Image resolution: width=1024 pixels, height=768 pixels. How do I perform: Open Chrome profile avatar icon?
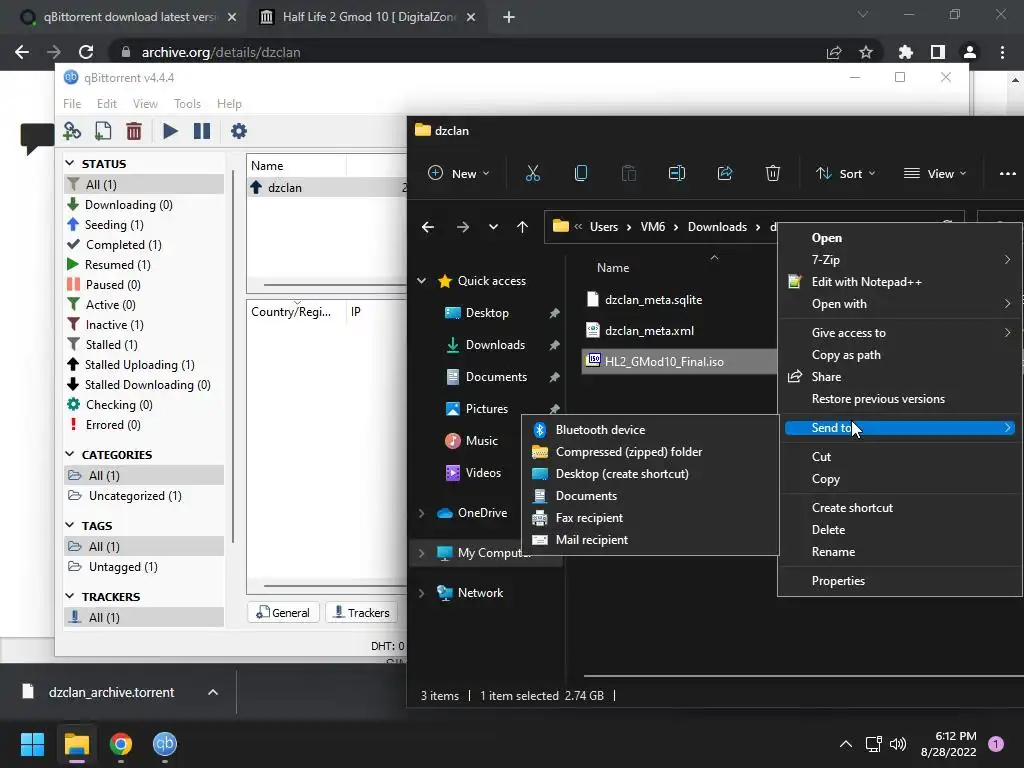tap(970, 52)
